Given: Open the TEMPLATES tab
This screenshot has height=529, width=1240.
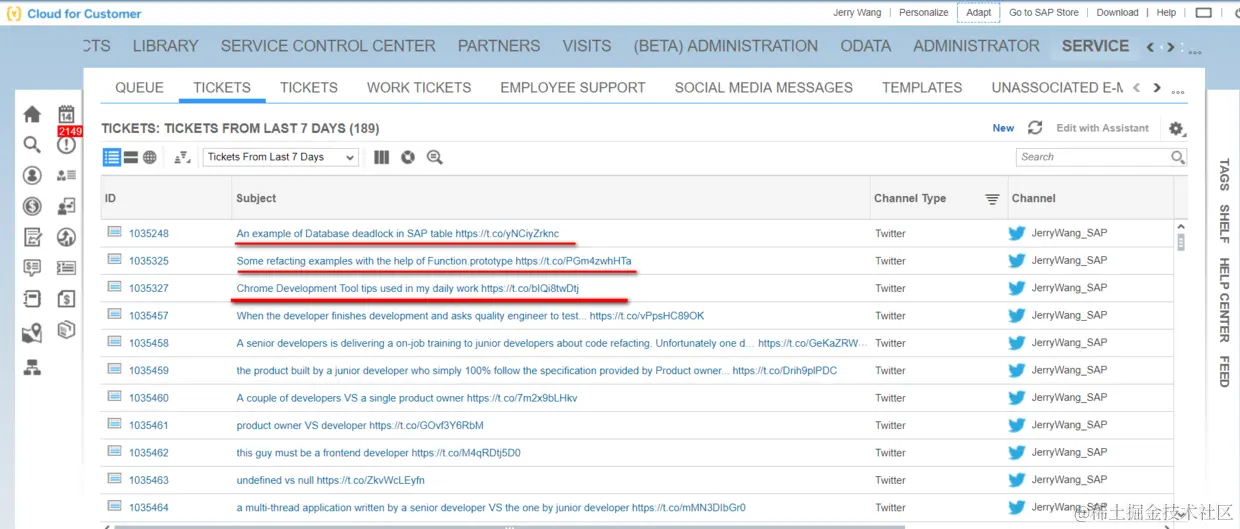Looking at the screenshot, I should point(922,88).
